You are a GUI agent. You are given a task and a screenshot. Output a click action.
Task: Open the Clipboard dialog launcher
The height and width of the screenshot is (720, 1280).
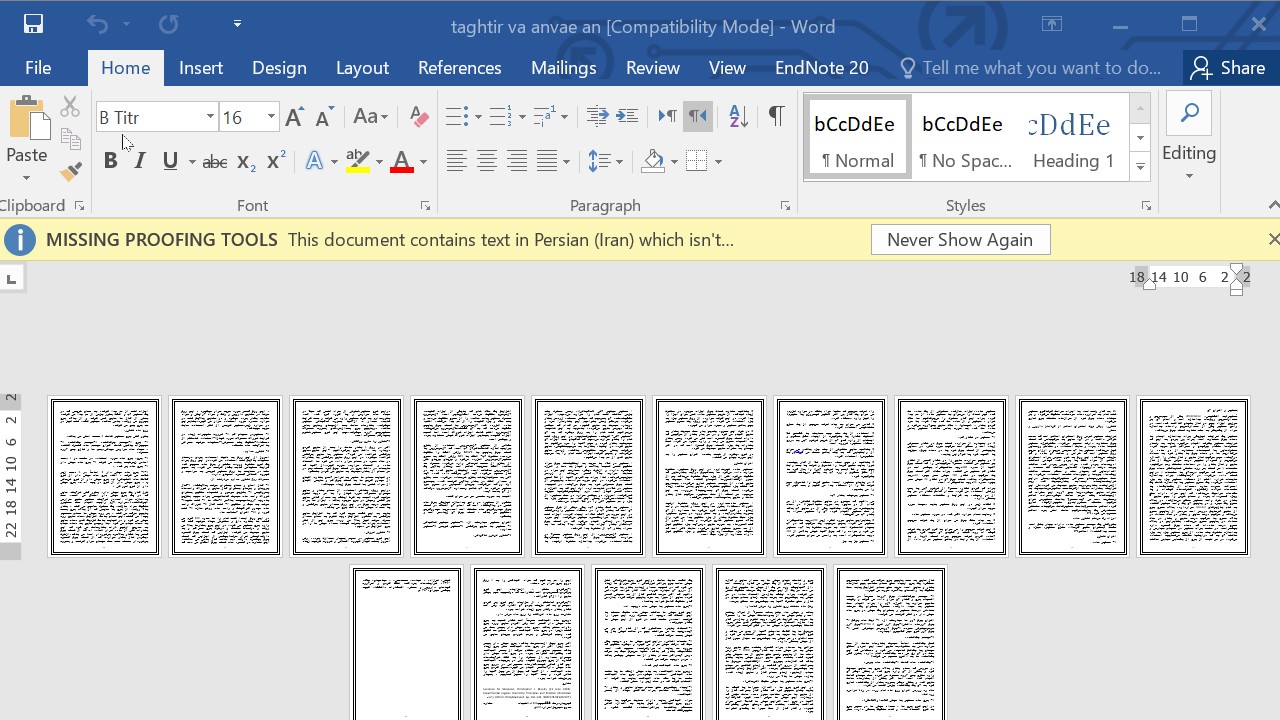point(79,206)
